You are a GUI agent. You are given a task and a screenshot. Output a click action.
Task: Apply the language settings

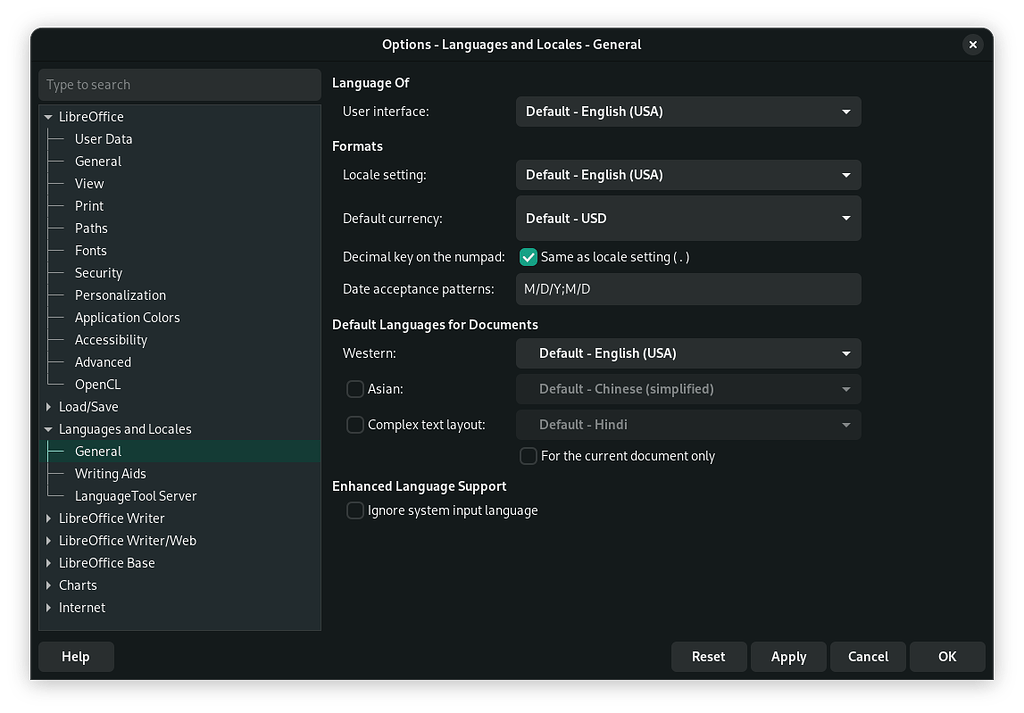point(788,656)
